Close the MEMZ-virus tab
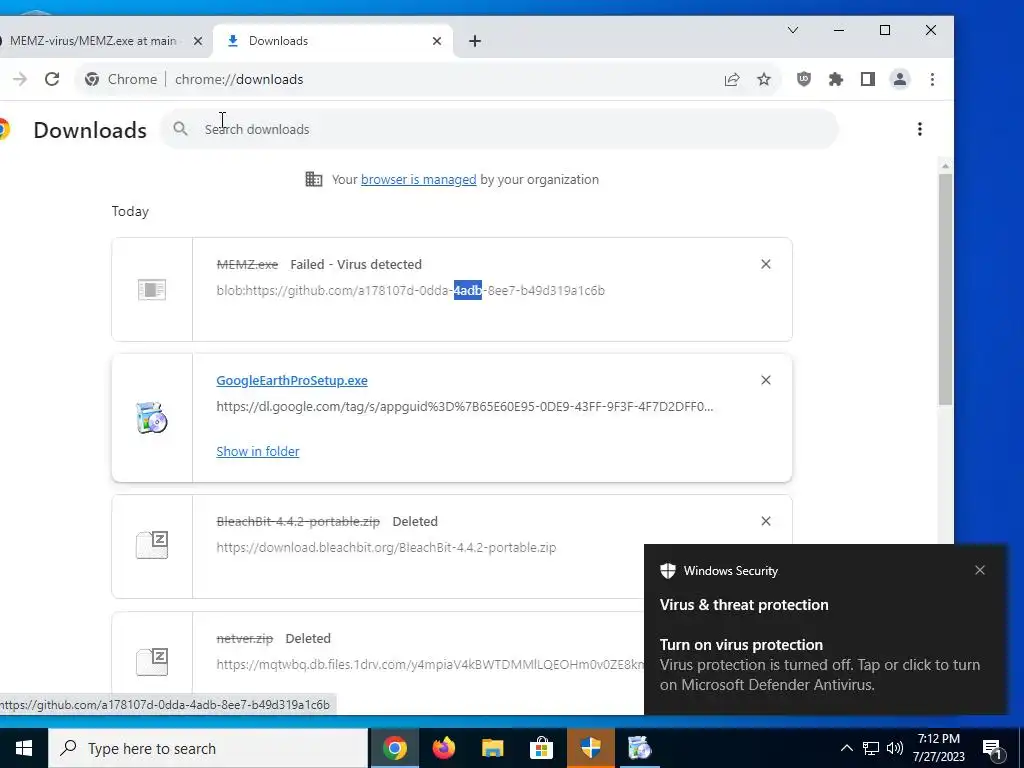 tap(198, 40)
